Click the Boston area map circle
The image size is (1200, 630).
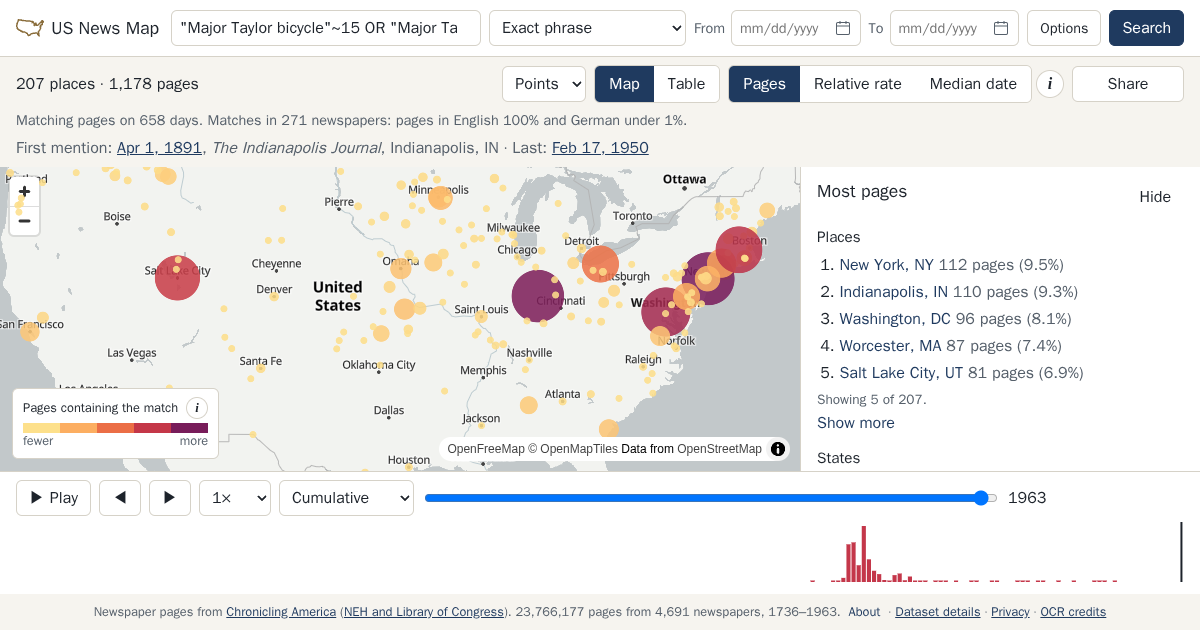(739, 249)
